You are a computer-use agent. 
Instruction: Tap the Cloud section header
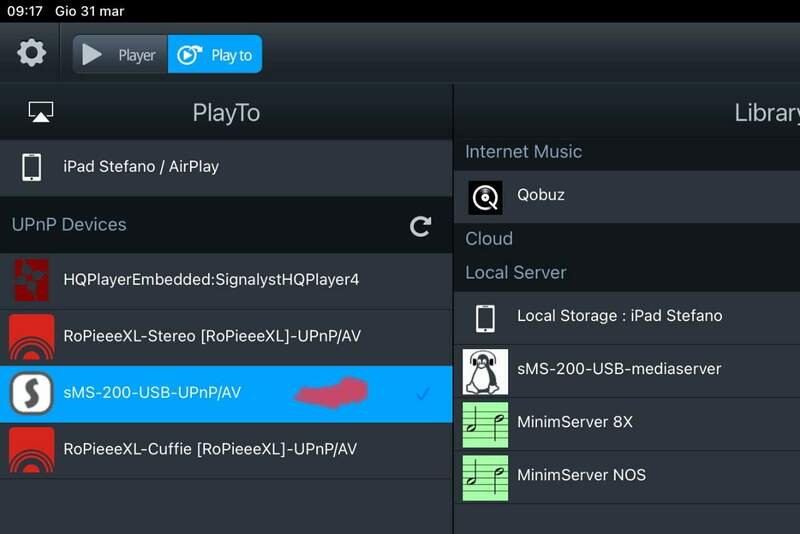click(489, 239)
